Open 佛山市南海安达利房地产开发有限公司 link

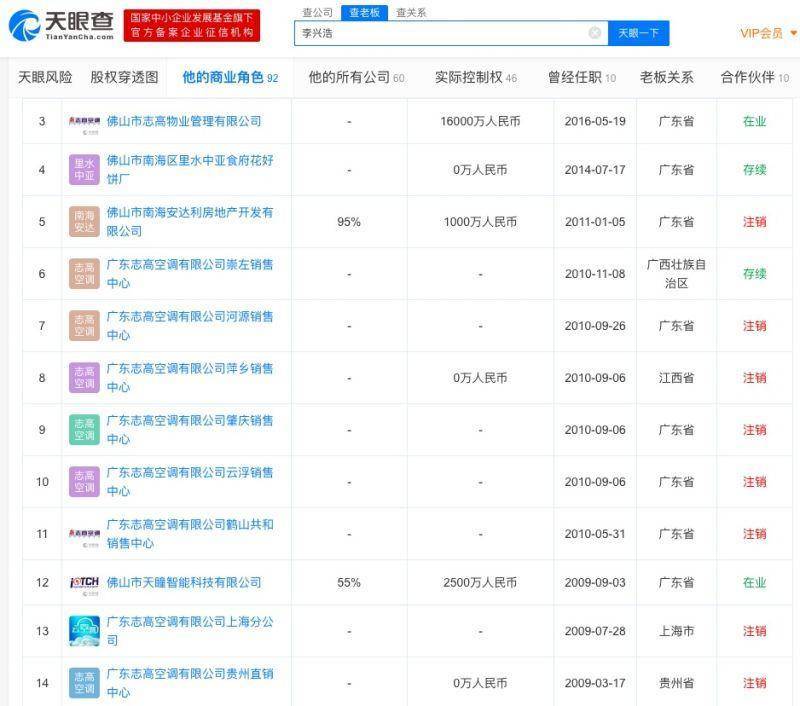pos(190,221)
